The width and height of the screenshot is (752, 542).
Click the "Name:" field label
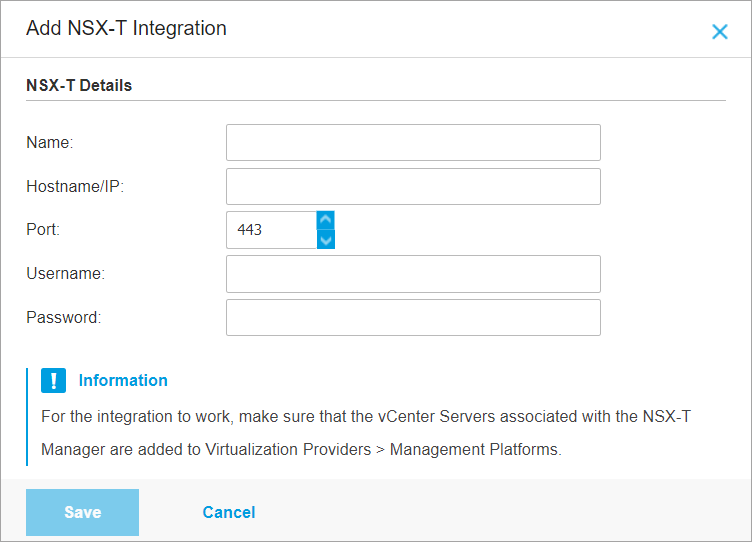point(50,143)
